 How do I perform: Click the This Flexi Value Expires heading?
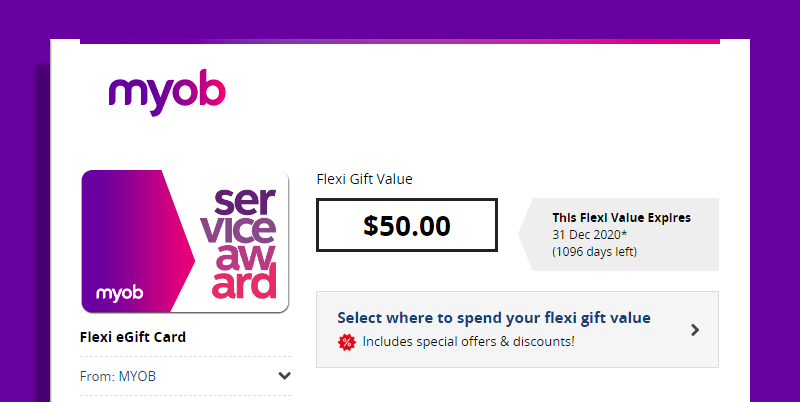pos(621,217)
